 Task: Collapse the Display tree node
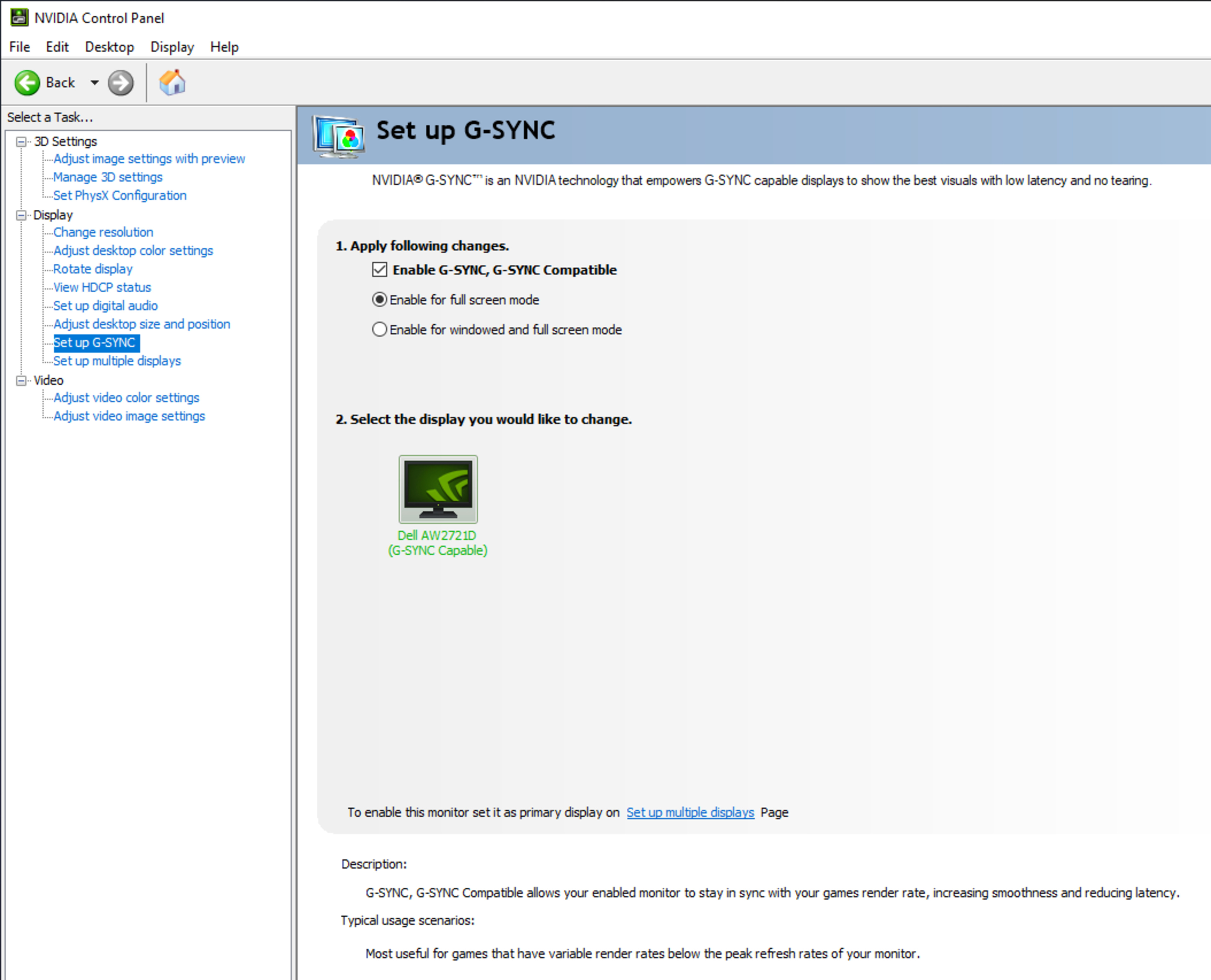pos(21,215)
